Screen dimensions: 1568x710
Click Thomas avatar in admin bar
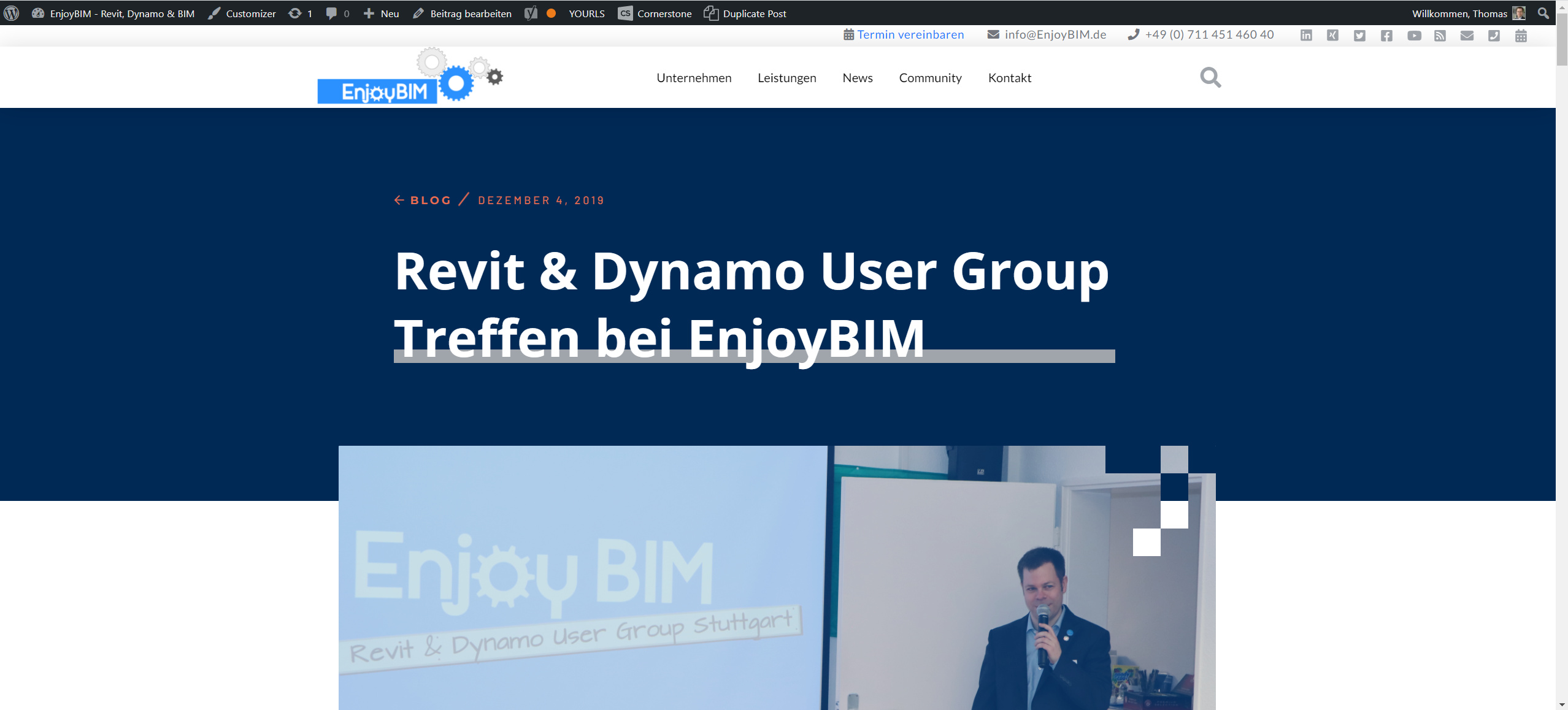(1519, 13)
